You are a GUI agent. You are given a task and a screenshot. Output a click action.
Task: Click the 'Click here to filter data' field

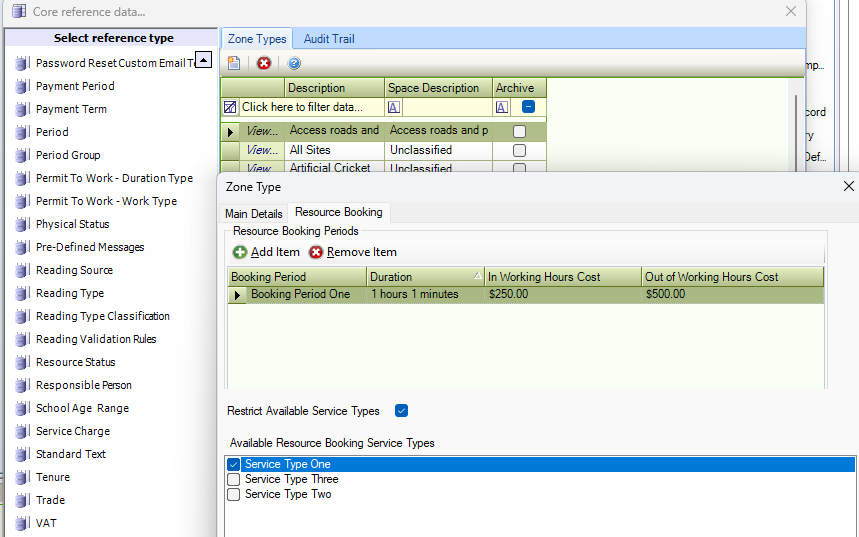[310, 107]
